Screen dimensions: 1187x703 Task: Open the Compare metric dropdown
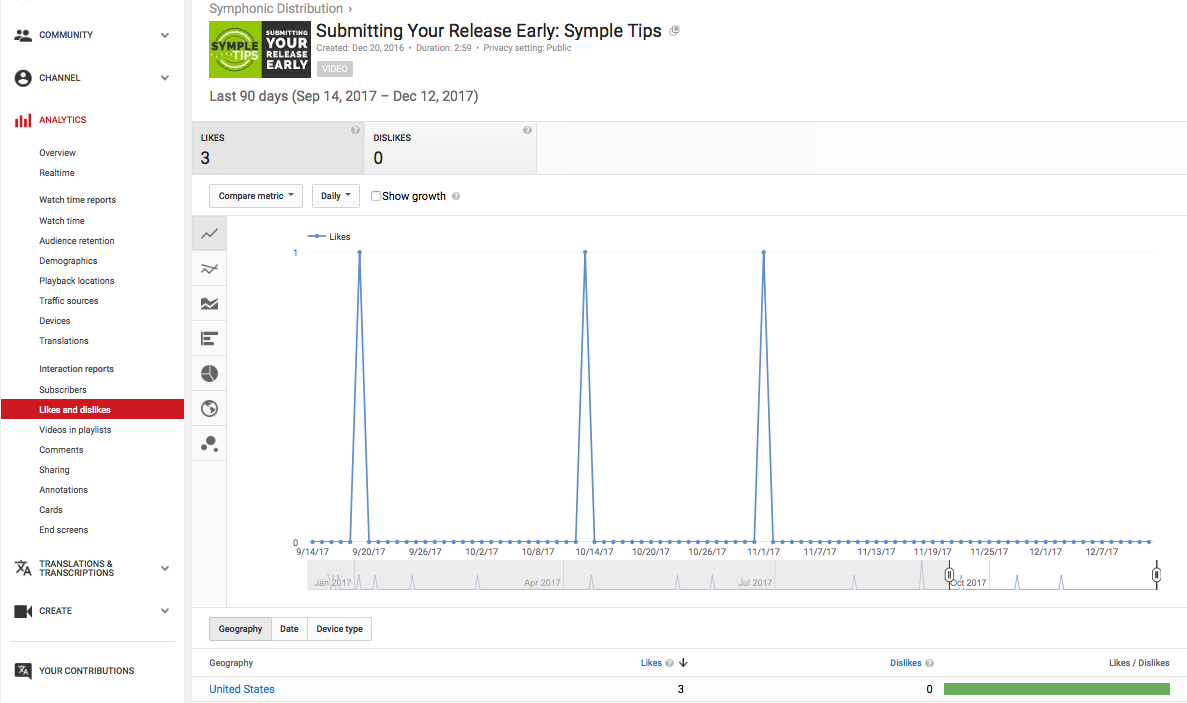[256, 196]
